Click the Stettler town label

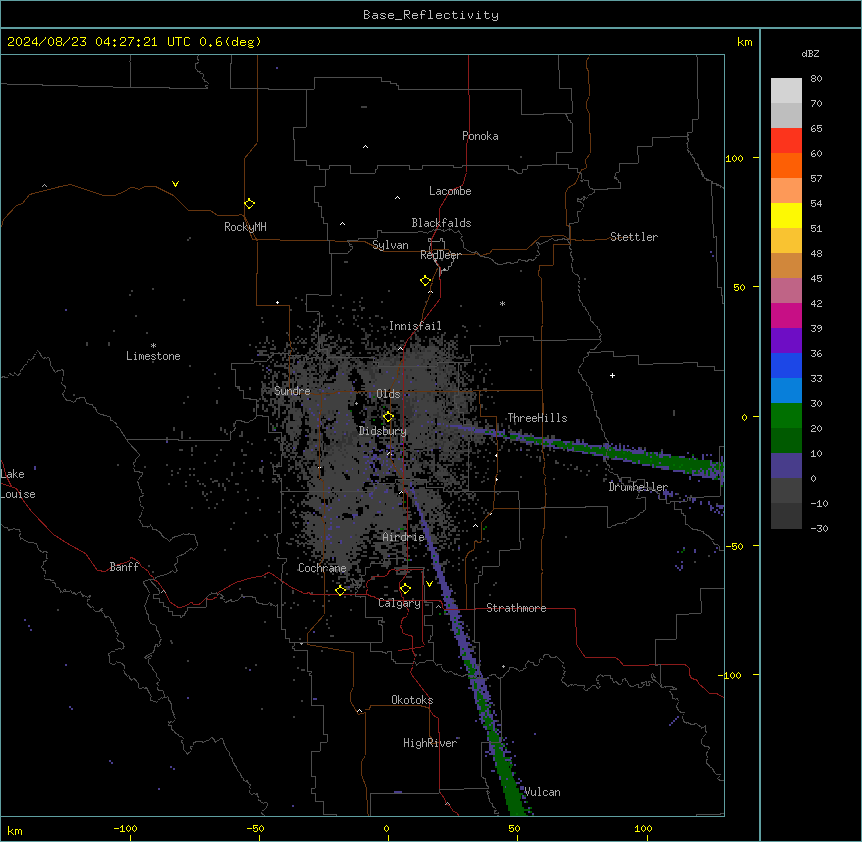coord(633,237)
